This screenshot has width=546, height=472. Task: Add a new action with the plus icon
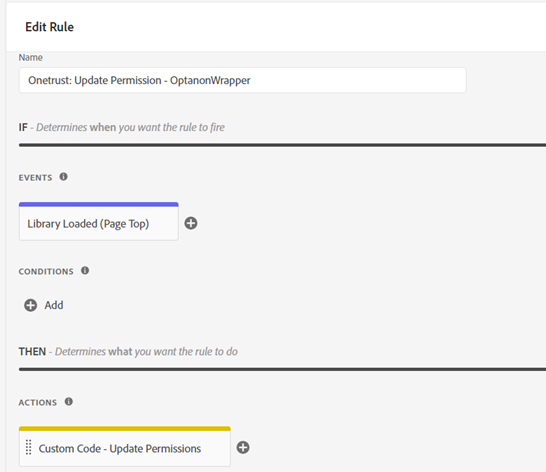(x=243, y=448)
